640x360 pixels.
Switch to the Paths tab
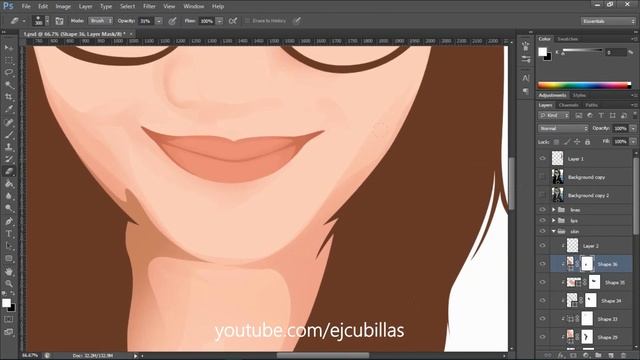point(591,105)
